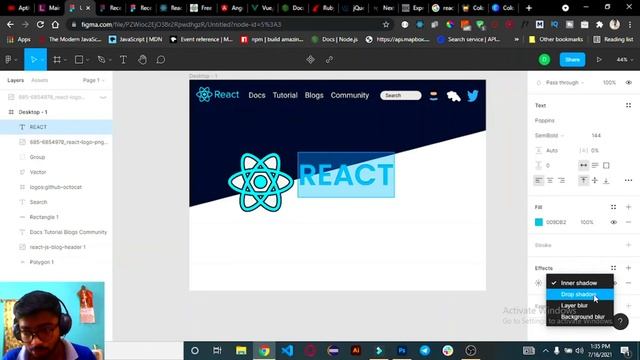Open the zoom level 44% dropdown

point(624,60)
